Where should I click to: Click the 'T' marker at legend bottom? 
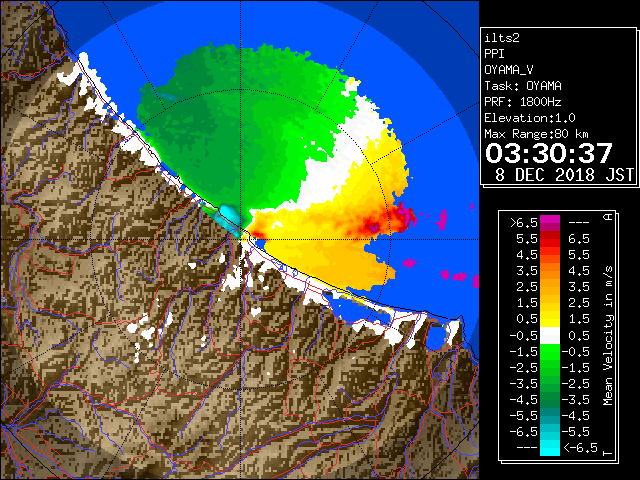tap(608, 453)
